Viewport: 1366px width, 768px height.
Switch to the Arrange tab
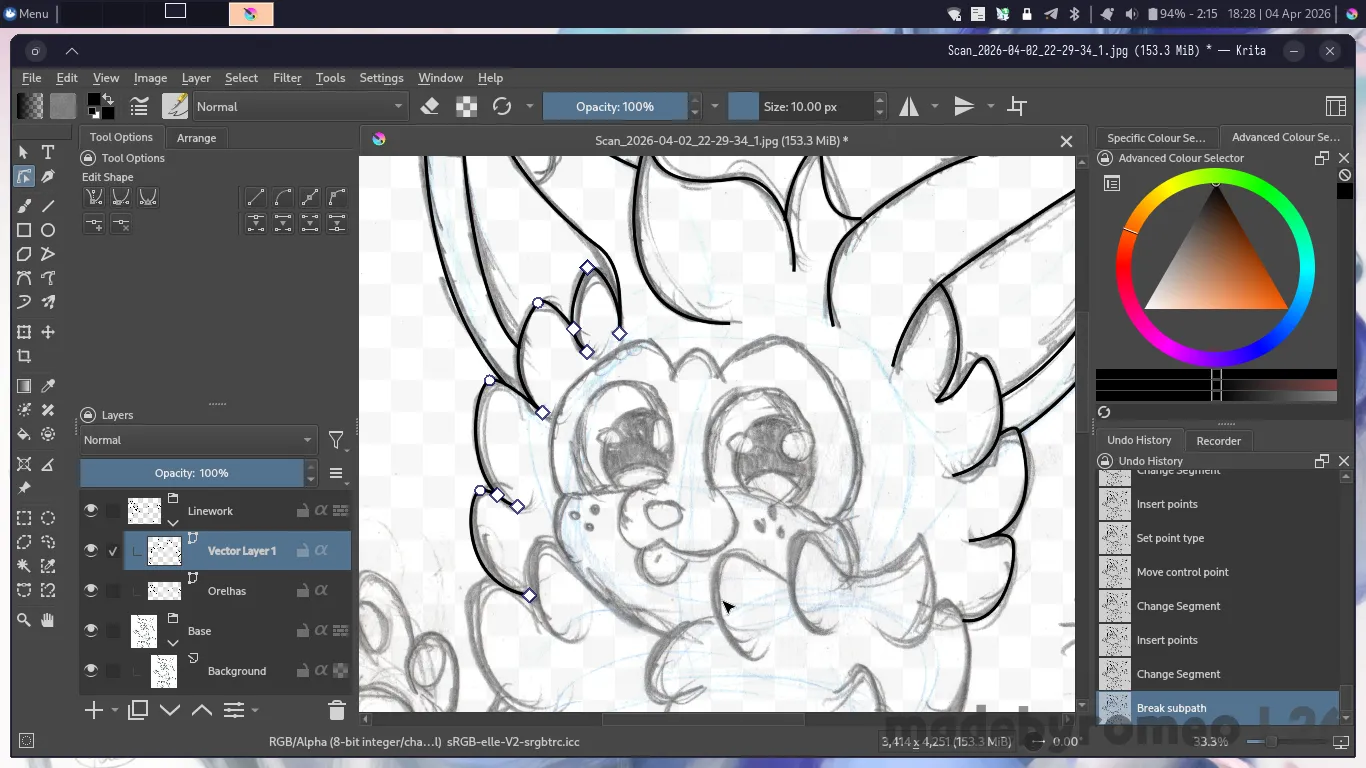coord(196,138)
